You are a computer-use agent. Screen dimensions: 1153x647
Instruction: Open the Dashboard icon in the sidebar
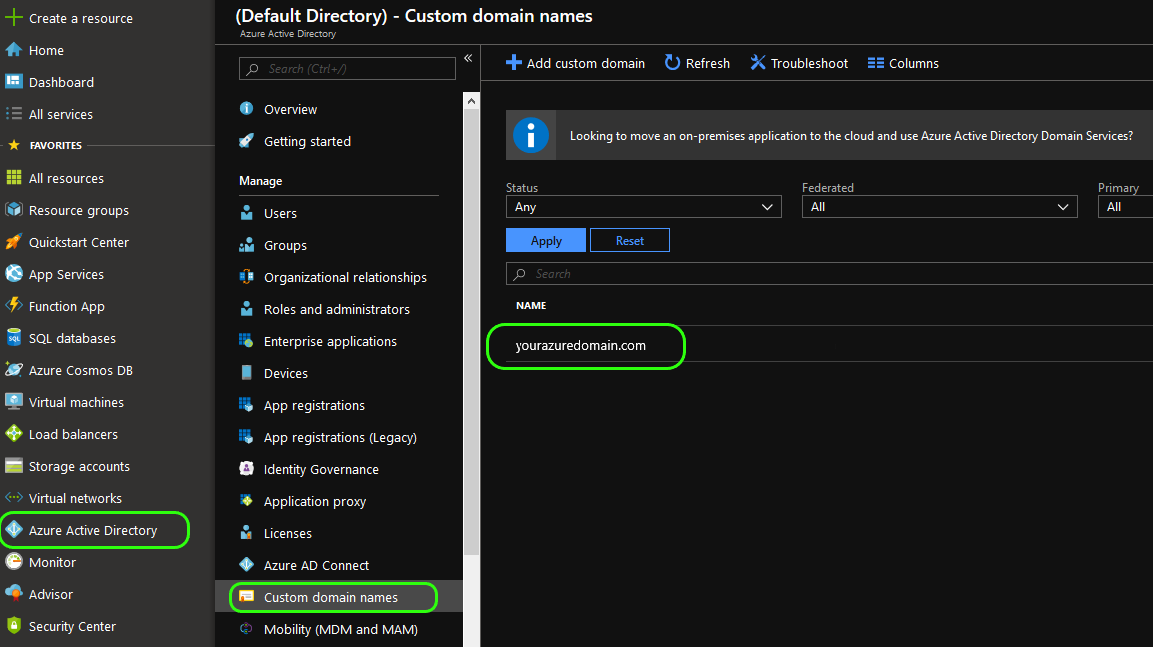click(13, 82)
